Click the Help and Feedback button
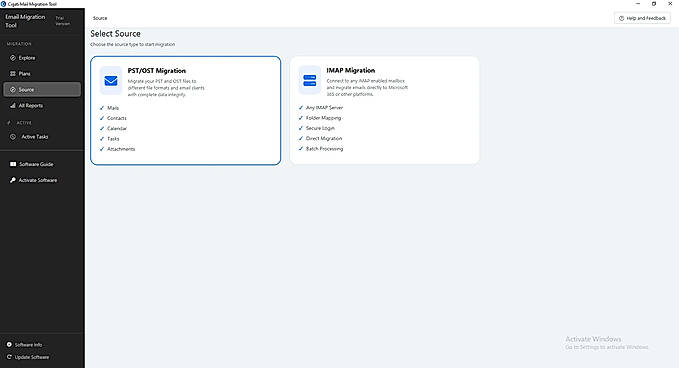679x368 pixels. (642, 18)
